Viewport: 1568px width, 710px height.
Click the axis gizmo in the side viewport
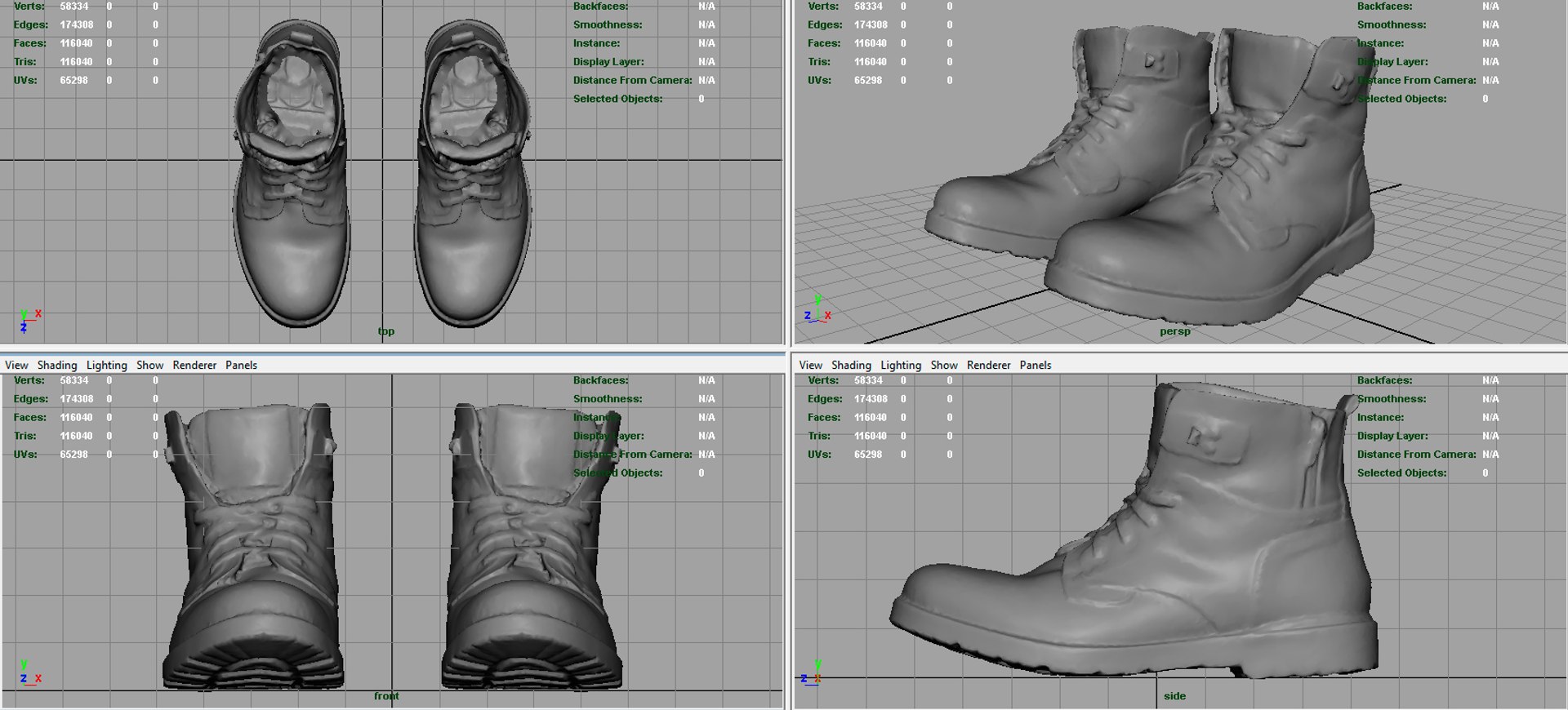pos(812,672)
